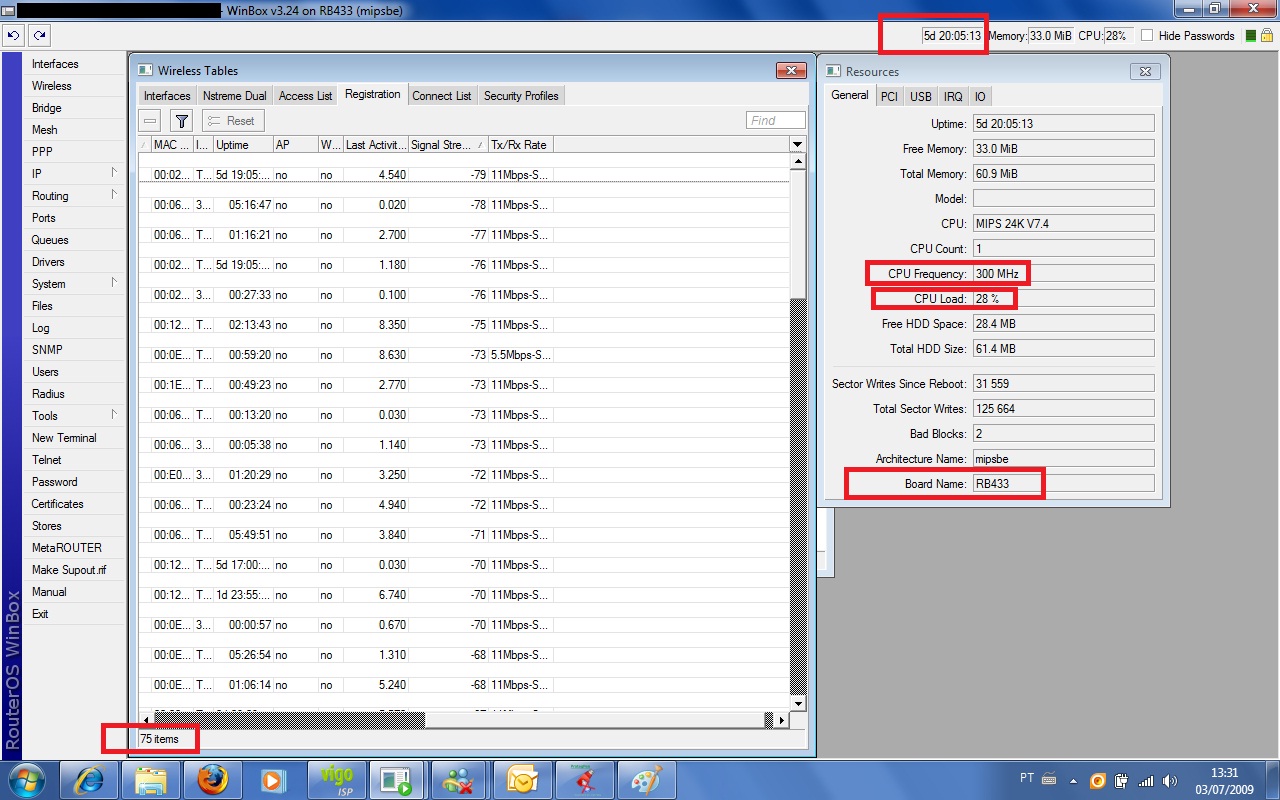Screen dimensions: 1280x800
Task: Expand the System submenu in sidebar
Action: 114,283
